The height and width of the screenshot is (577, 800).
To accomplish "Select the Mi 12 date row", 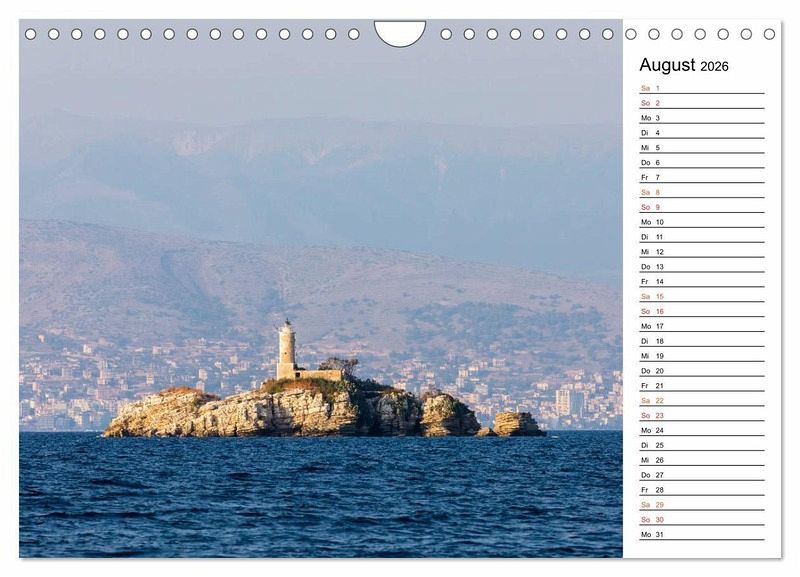I will 700,252.
